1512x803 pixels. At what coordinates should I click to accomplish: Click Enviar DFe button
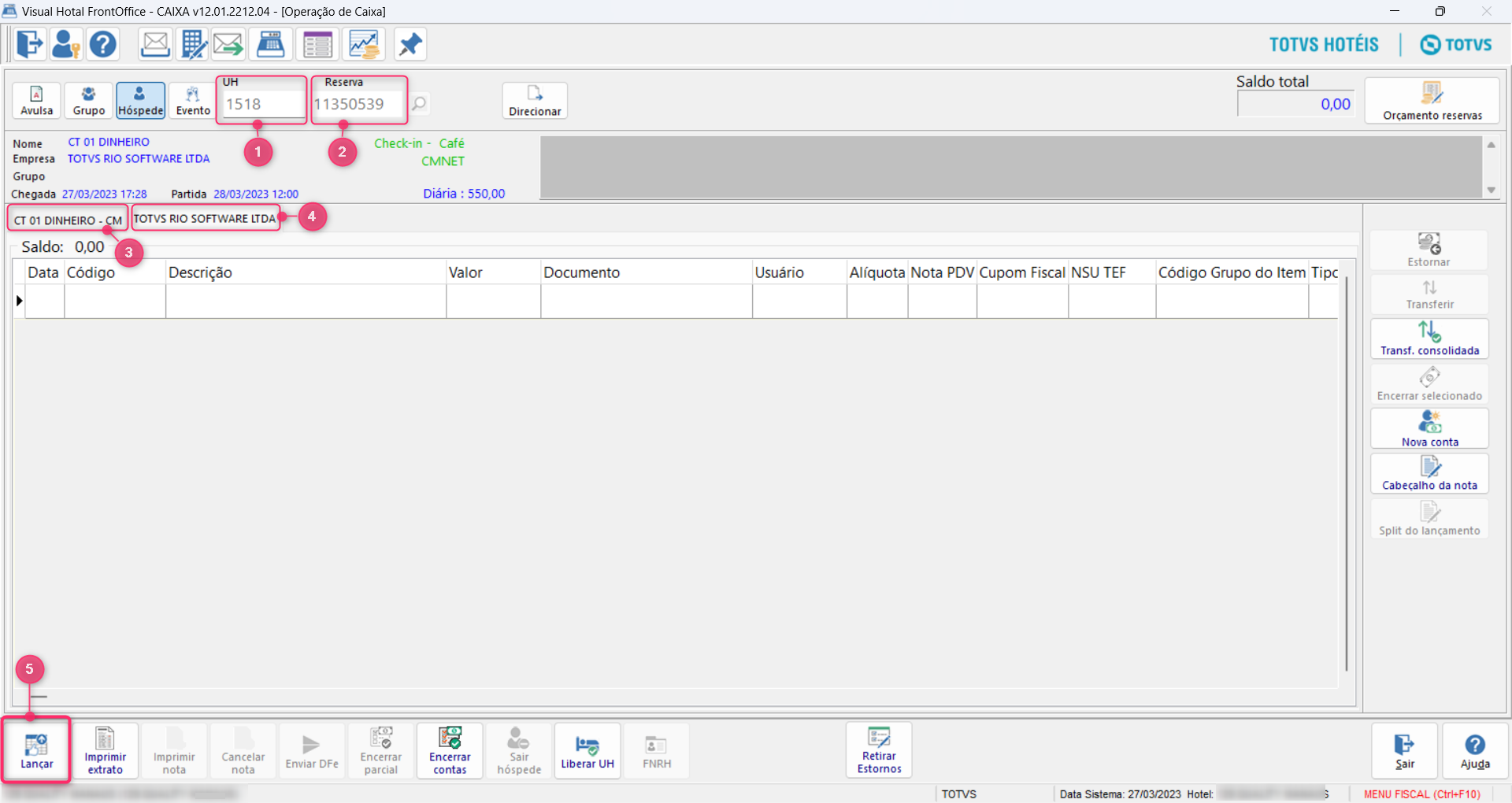click(312, 750)
